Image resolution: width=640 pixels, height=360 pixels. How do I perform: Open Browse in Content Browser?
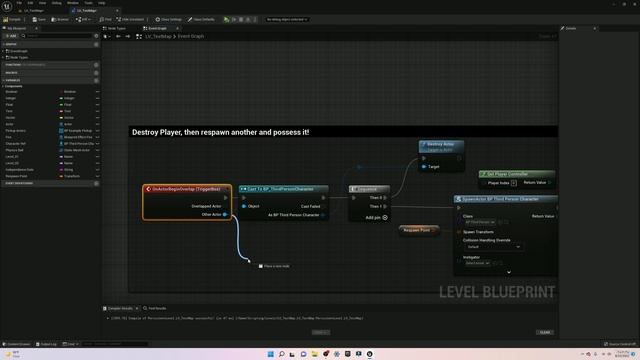60,19
